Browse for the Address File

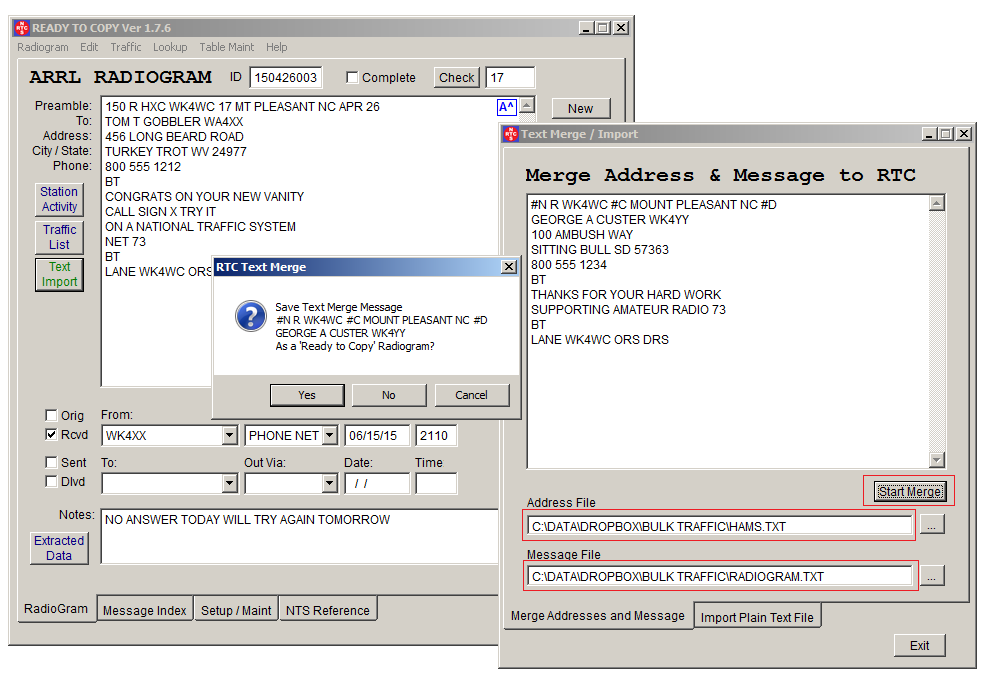click(x=932, y=525)
